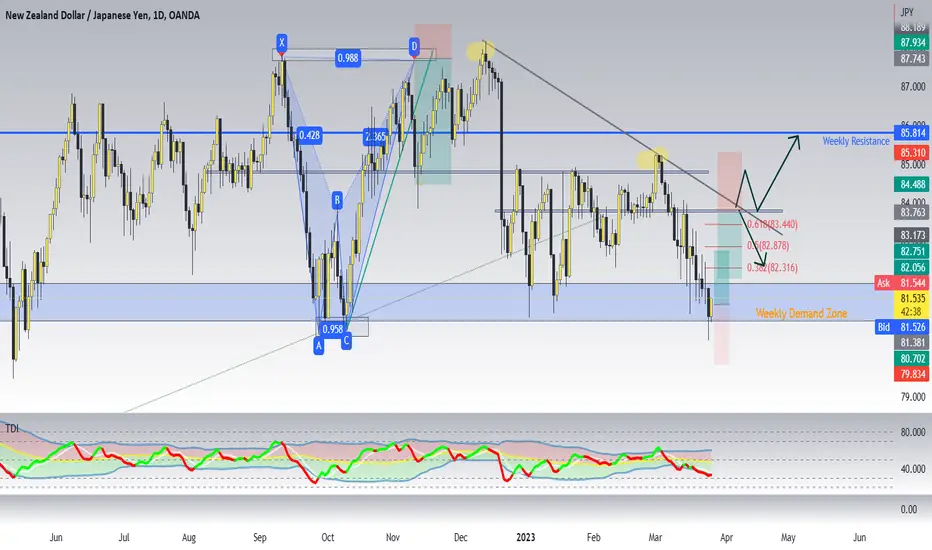Click the 87.000 price scale value
This screenshot has width=932, height=550.
coord(912,87)
